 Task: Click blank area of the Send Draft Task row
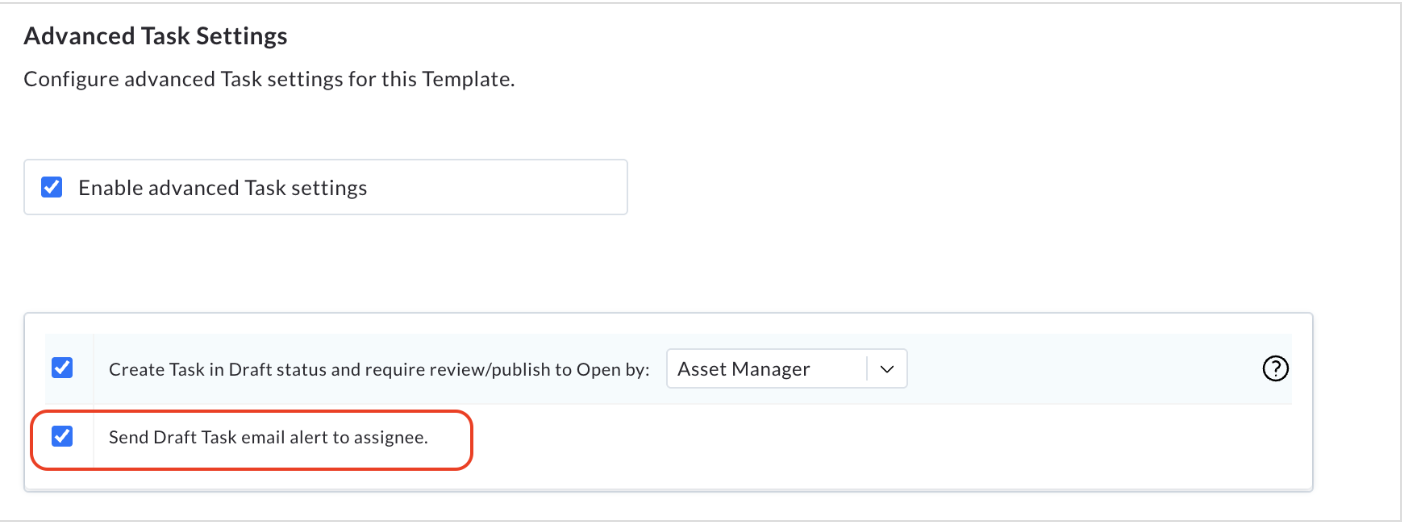[880, 437]
